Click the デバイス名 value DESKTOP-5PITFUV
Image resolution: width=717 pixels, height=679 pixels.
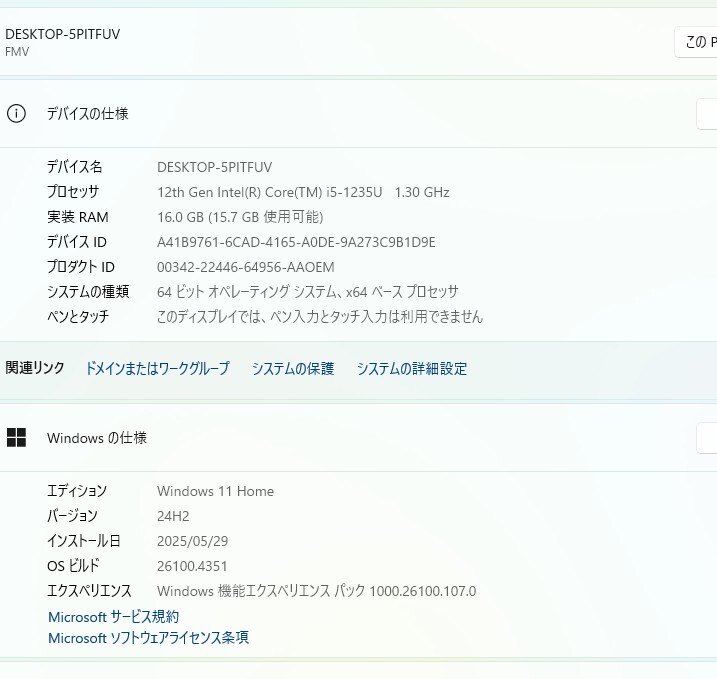click(214, 167)
